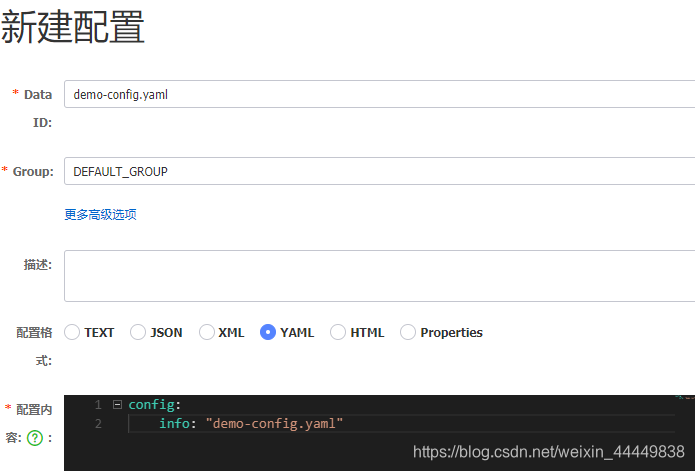The width and height of the screenshot is (695, 471).
Task: Select the YAML format radio button
Action: [268, 332]
